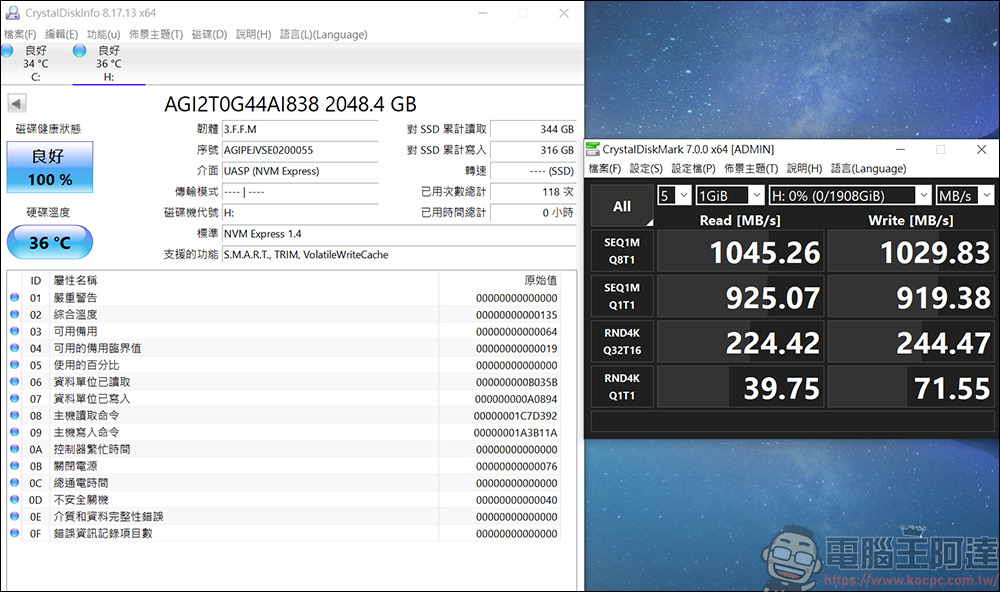Select row 07 資料單位已寫入

(x=284, y=399)
